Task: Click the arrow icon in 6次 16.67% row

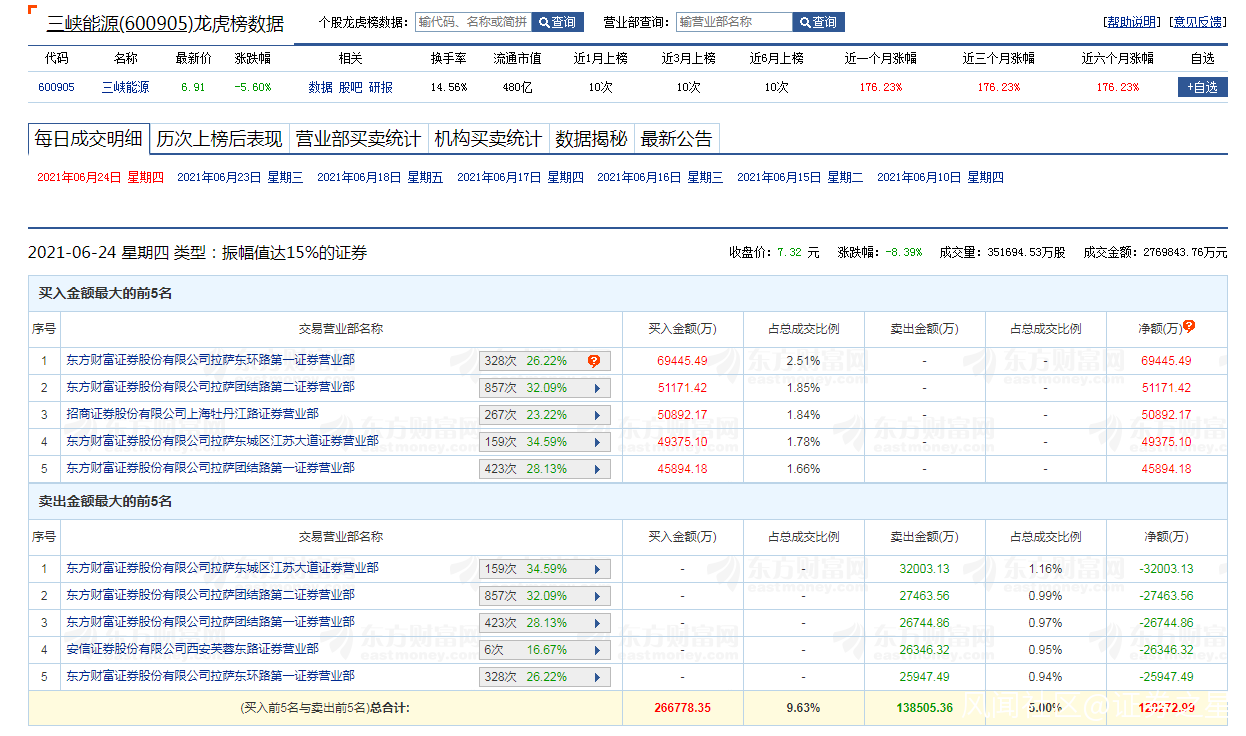Action: [598, 650]
